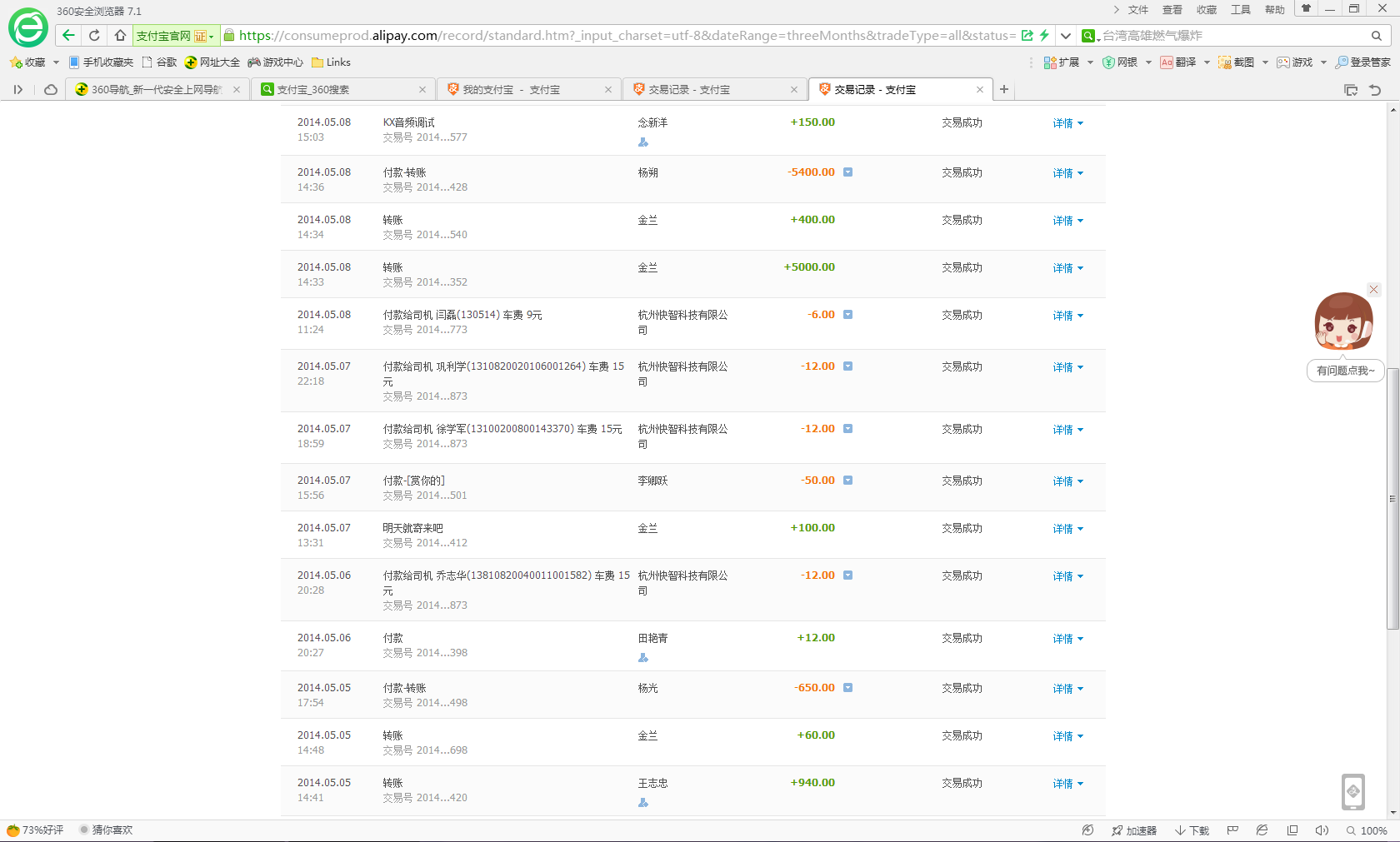1400x842 pixels.
Task: Refresh the page with the reload icon
Action: coord(94,35)
